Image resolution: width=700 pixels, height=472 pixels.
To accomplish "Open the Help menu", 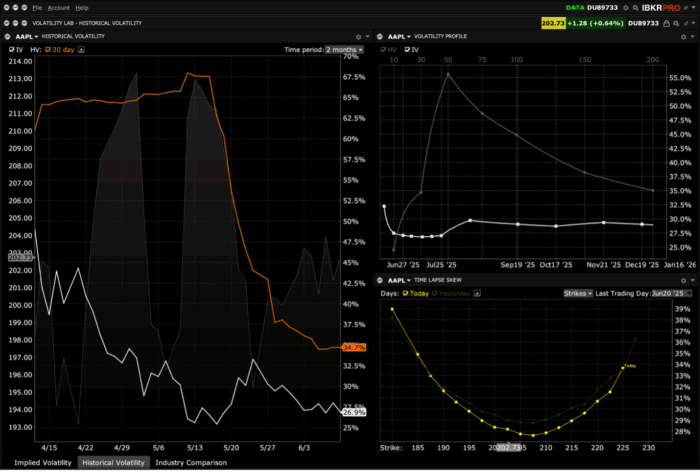I will [x=82, y=8].
